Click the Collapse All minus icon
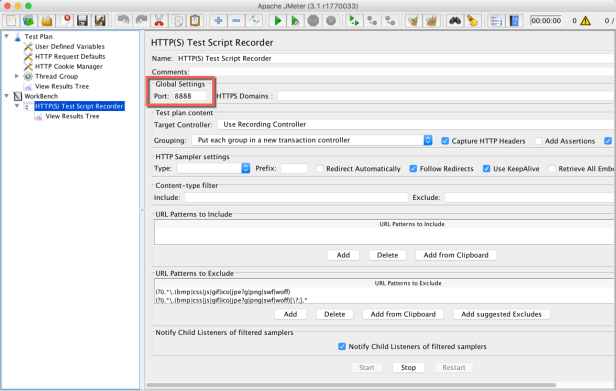This screenshot has width=616, height=391. (236, 20)
